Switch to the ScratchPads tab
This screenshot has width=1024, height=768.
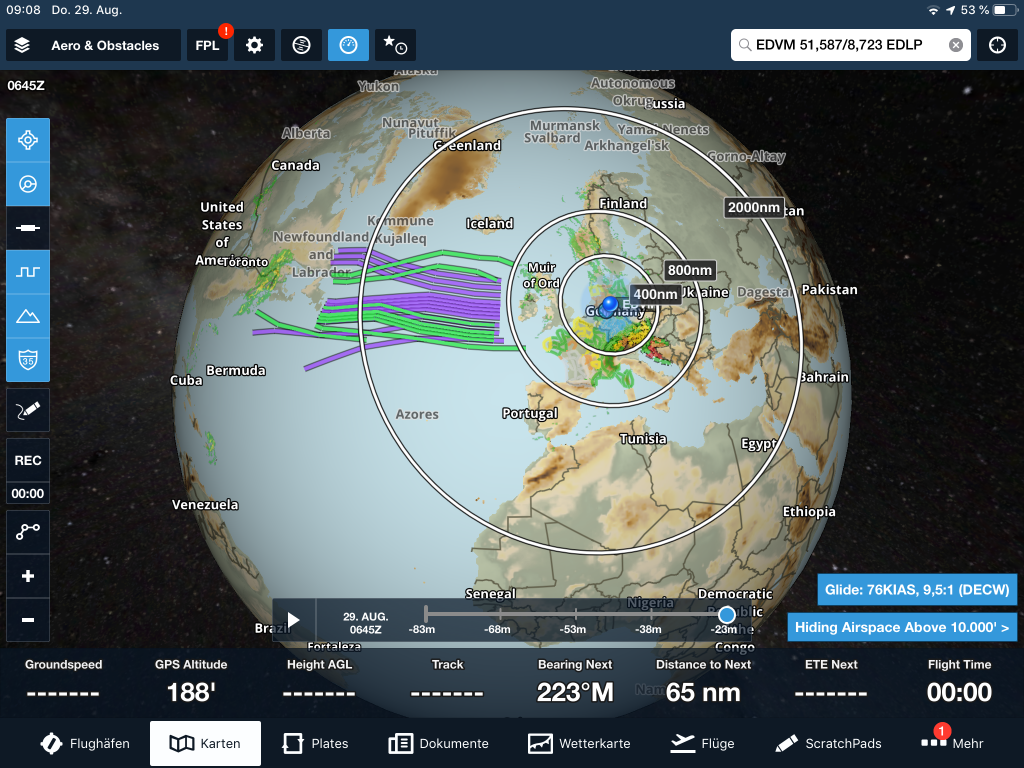[x=828, y=743]
